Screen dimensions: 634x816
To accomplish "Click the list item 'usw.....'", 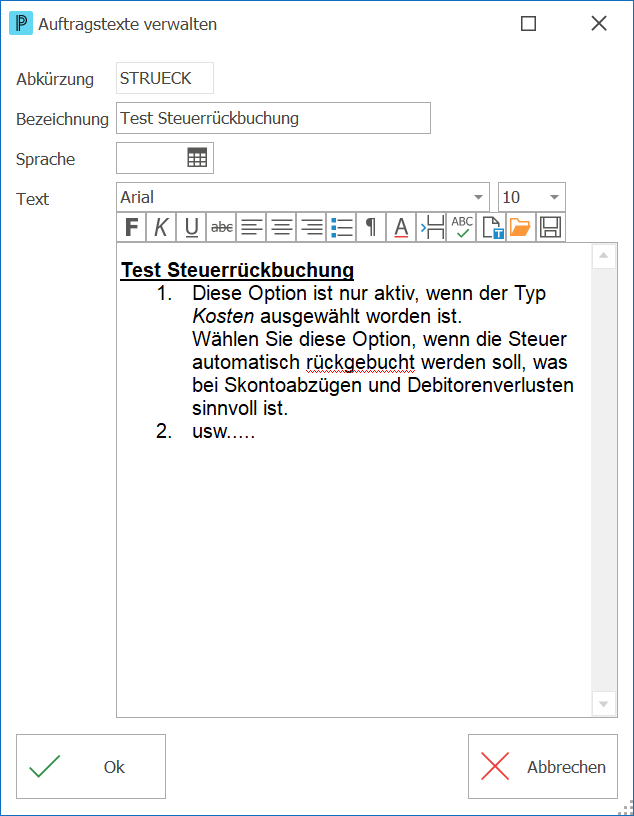I will point(224,431).
